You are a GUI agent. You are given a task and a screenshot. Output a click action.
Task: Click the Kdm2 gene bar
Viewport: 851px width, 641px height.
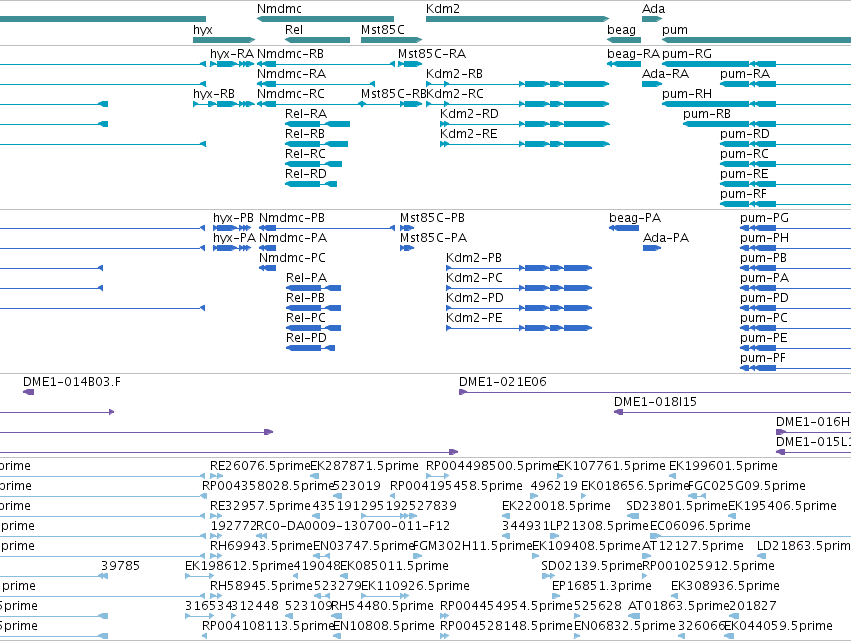(x=517, y=19)
